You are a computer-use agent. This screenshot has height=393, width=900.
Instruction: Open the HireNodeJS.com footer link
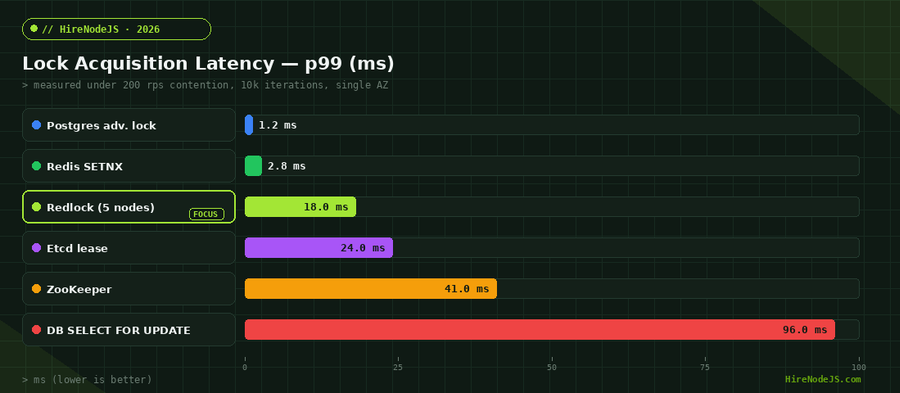(x=823, y=379)
